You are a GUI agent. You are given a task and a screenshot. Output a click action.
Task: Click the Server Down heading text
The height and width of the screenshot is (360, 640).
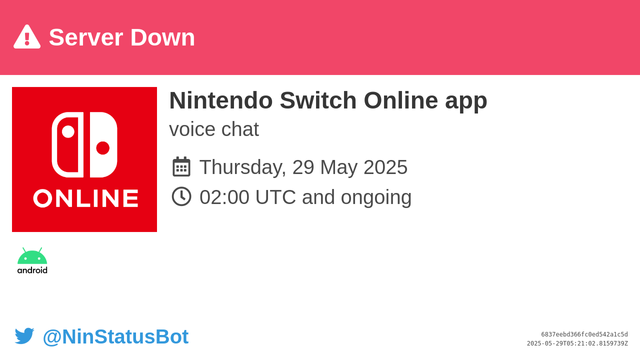(x=122, y=37)
